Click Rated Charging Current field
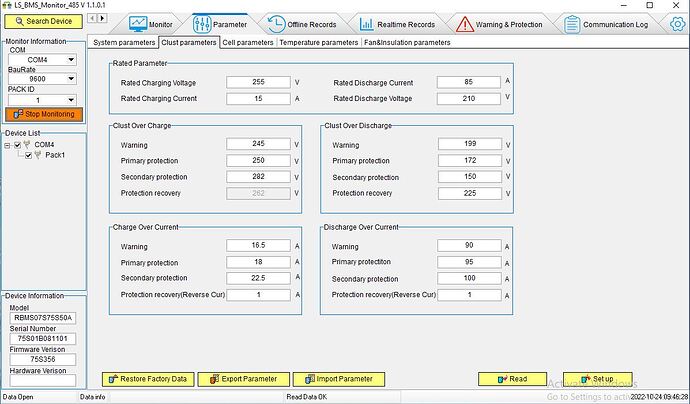This screenshot has height=404, width=690. 258,99
